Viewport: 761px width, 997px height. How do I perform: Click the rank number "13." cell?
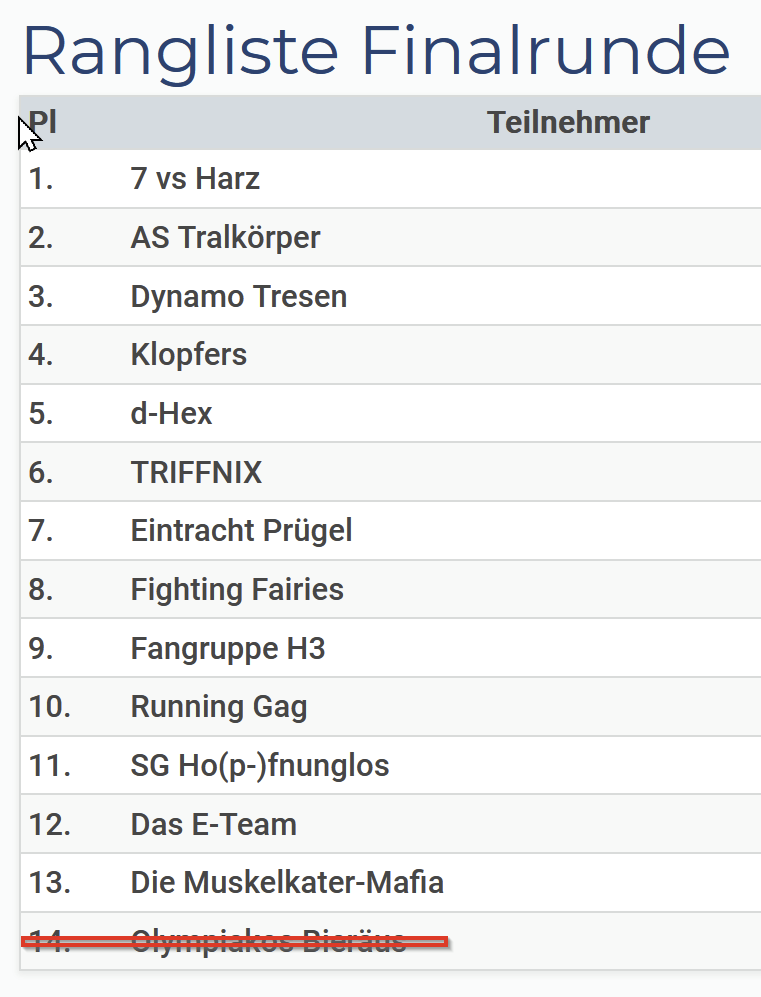[49, 883]
